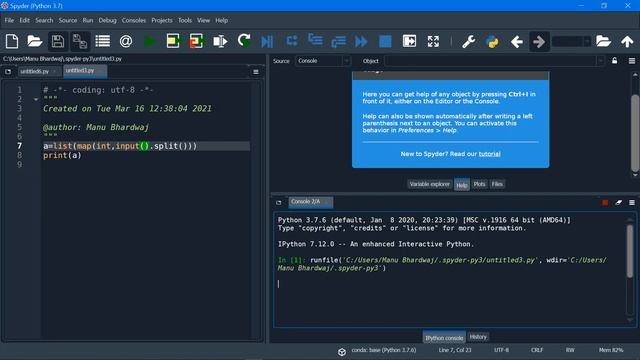The height and width of the screenshot is (360, 640).
Task: Open Help pane options hamburger menu
Action: pyautogui.click(x=632, y=61)
